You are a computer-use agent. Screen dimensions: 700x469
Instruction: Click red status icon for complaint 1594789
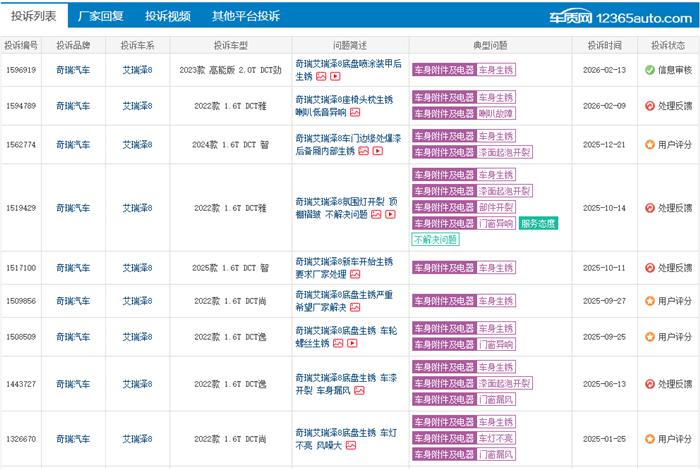click(649, 106)
